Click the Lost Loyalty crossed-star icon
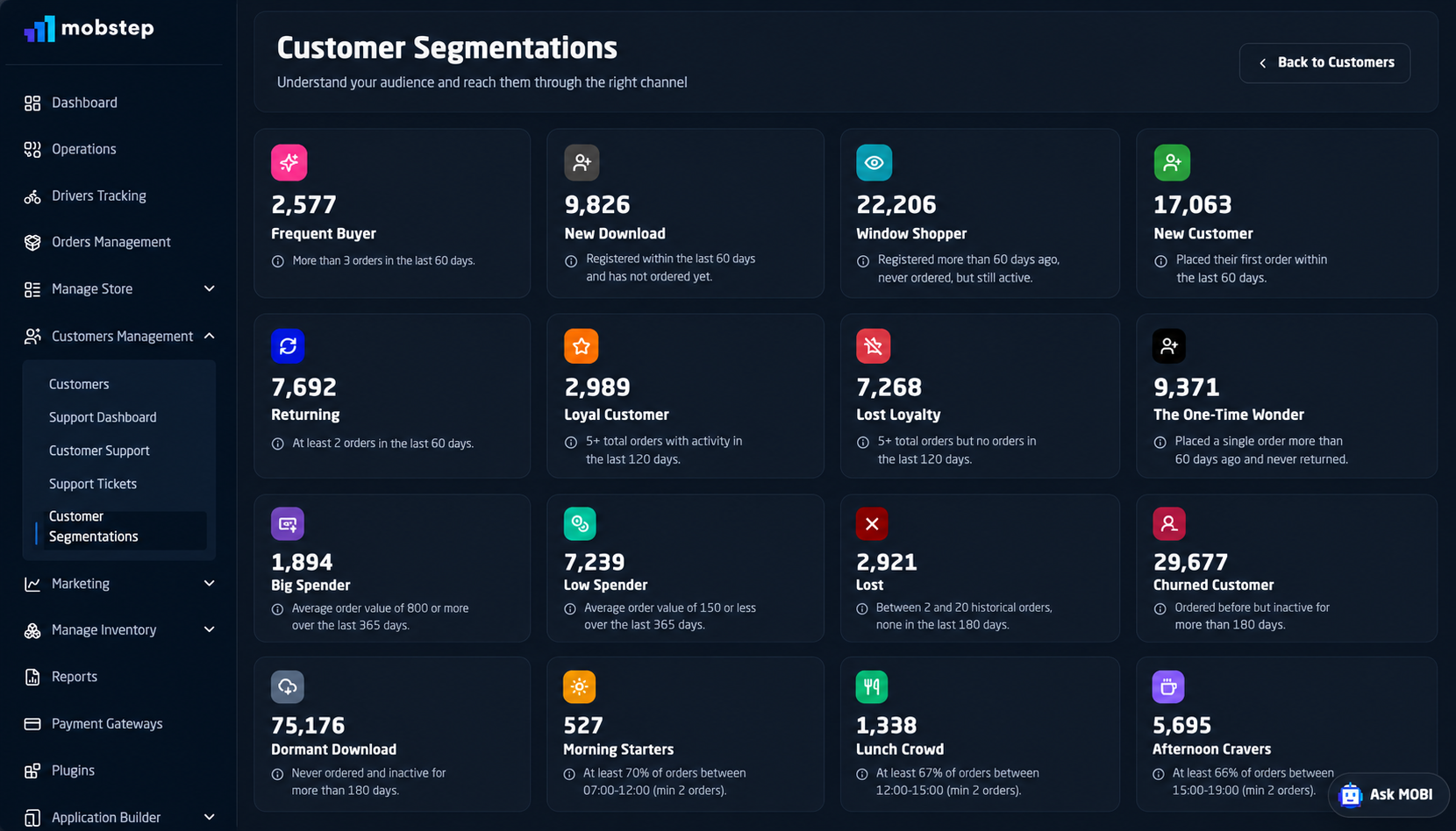1456x831 pixels. 873,346
